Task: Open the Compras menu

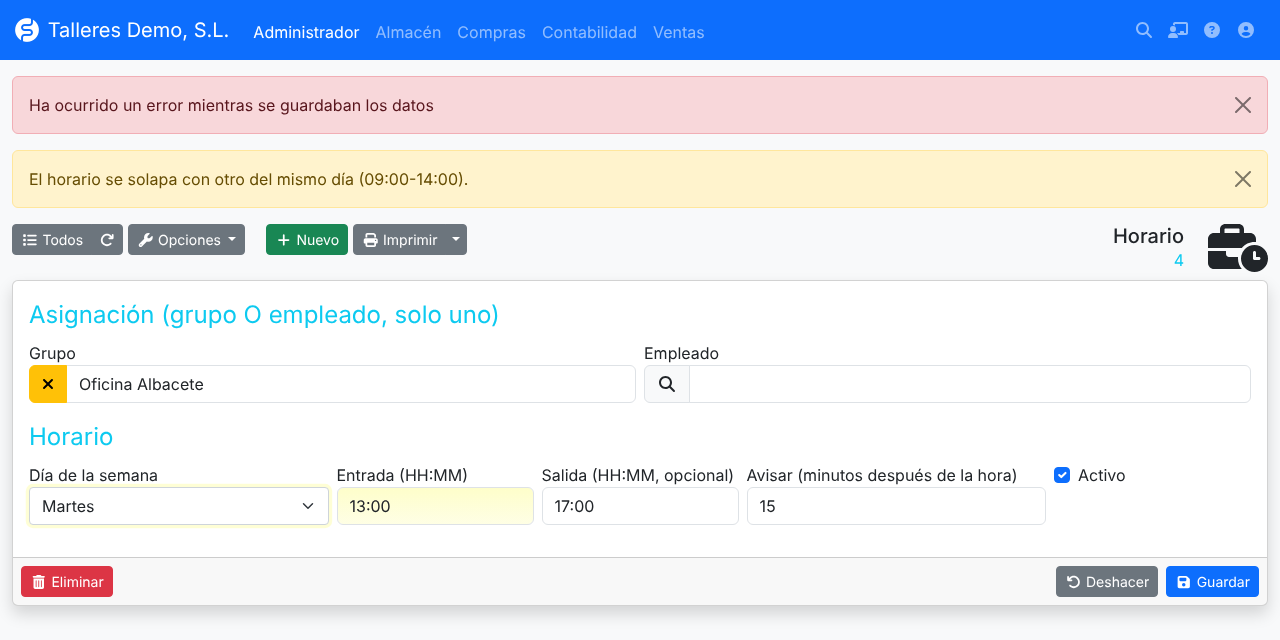Action: 491,32
